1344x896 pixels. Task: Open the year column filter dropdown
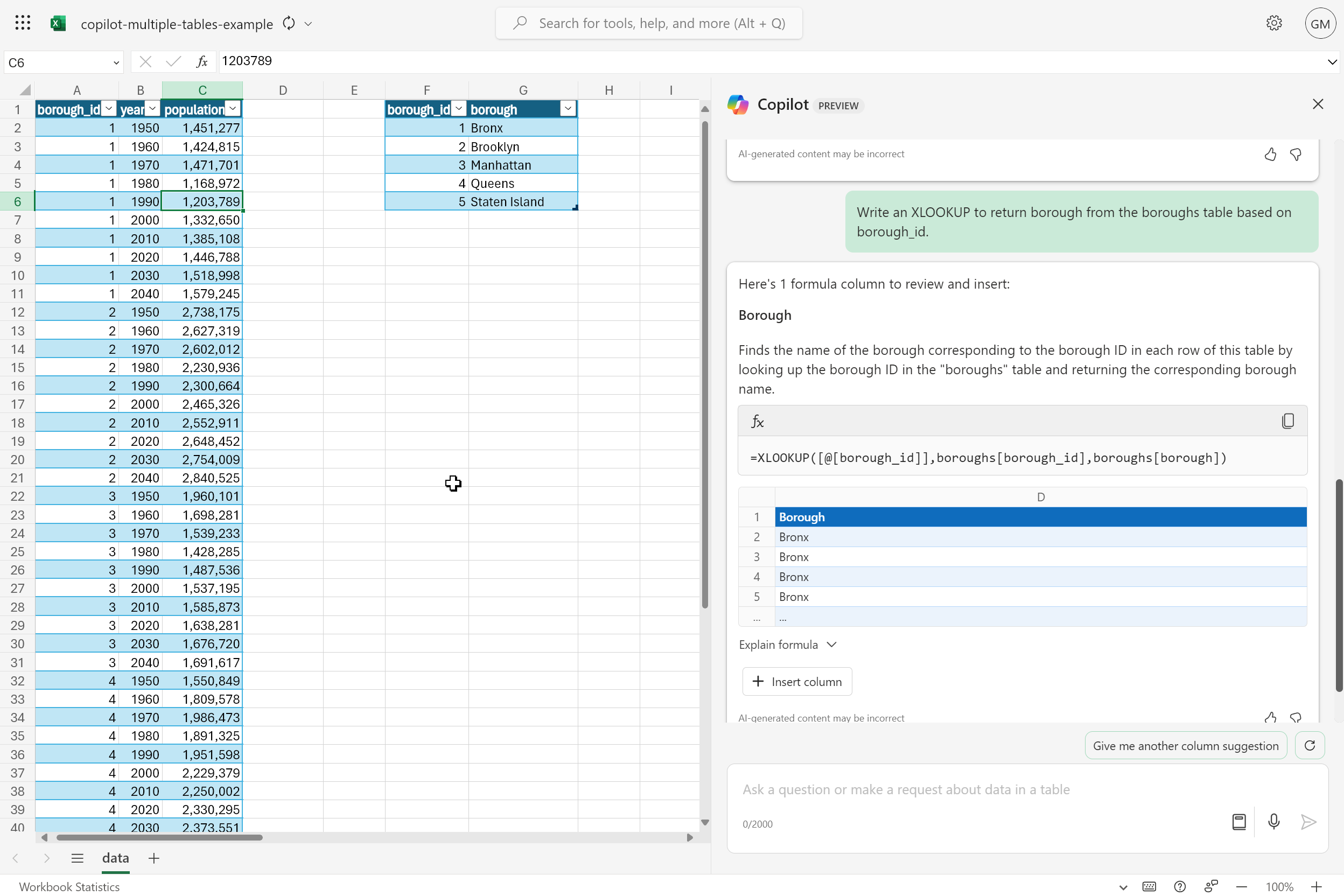click(152, 109)
